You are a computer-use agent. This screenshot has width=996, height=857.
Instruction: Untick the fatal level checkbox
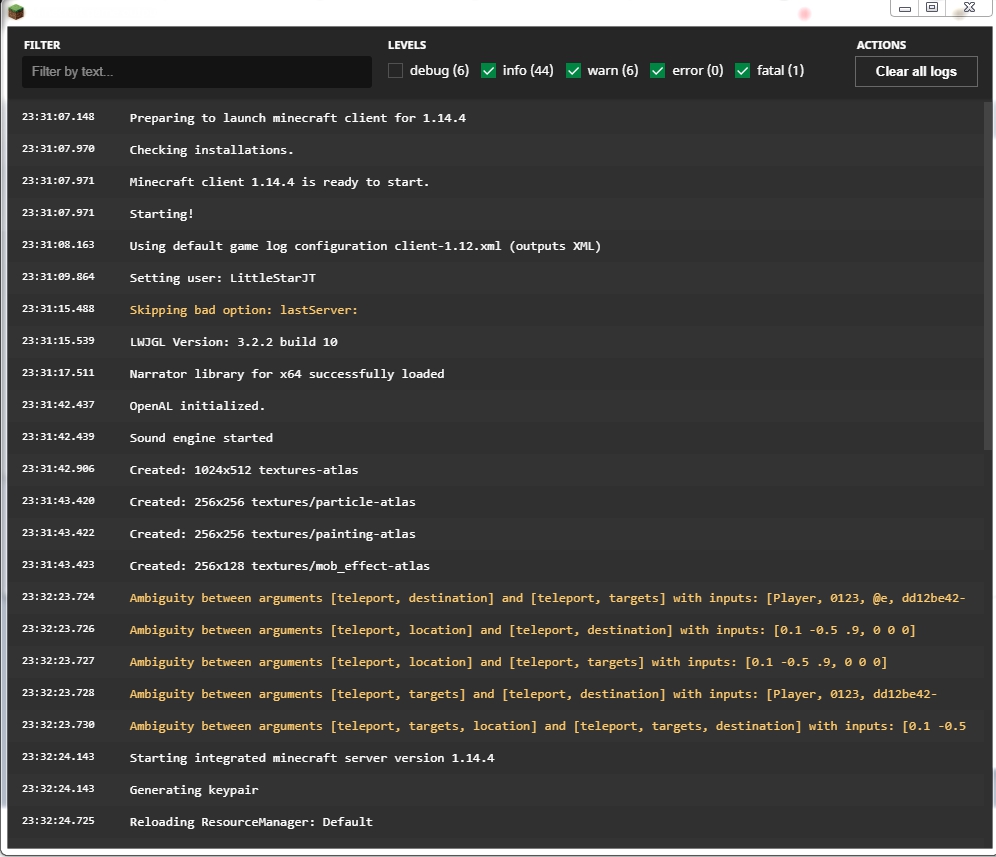click(743, 70)
